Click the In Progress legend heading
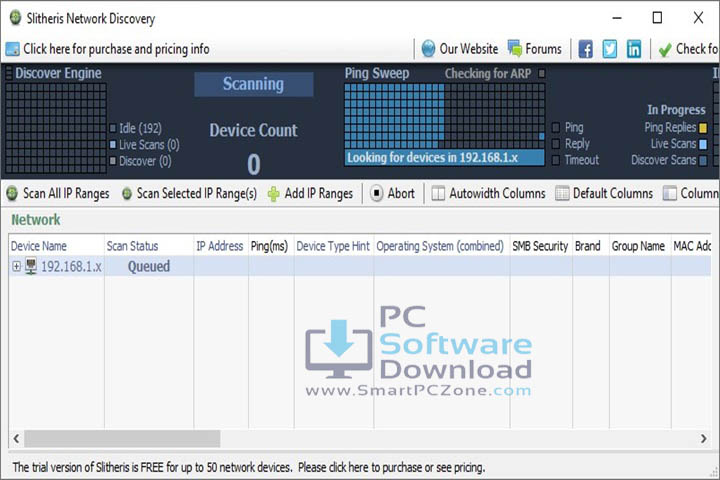This screenshot has width=720, height=480. pos(676,110)
